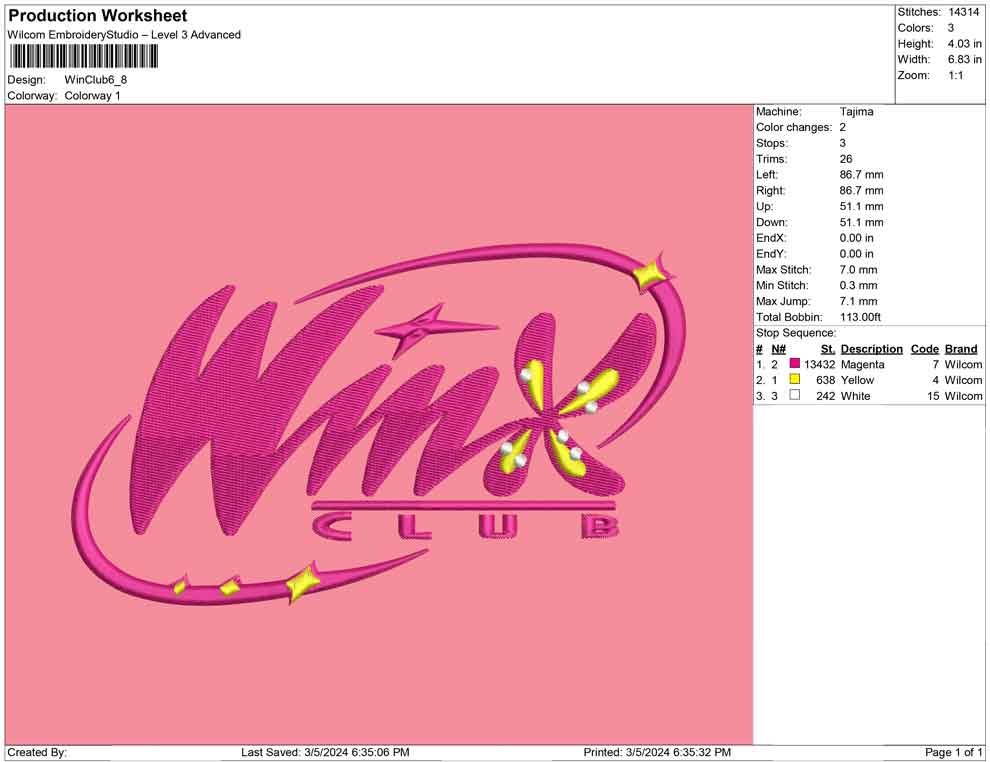Click the Yellow color swatch in stop sequence

pyautogui.click(x=794, y=379)
